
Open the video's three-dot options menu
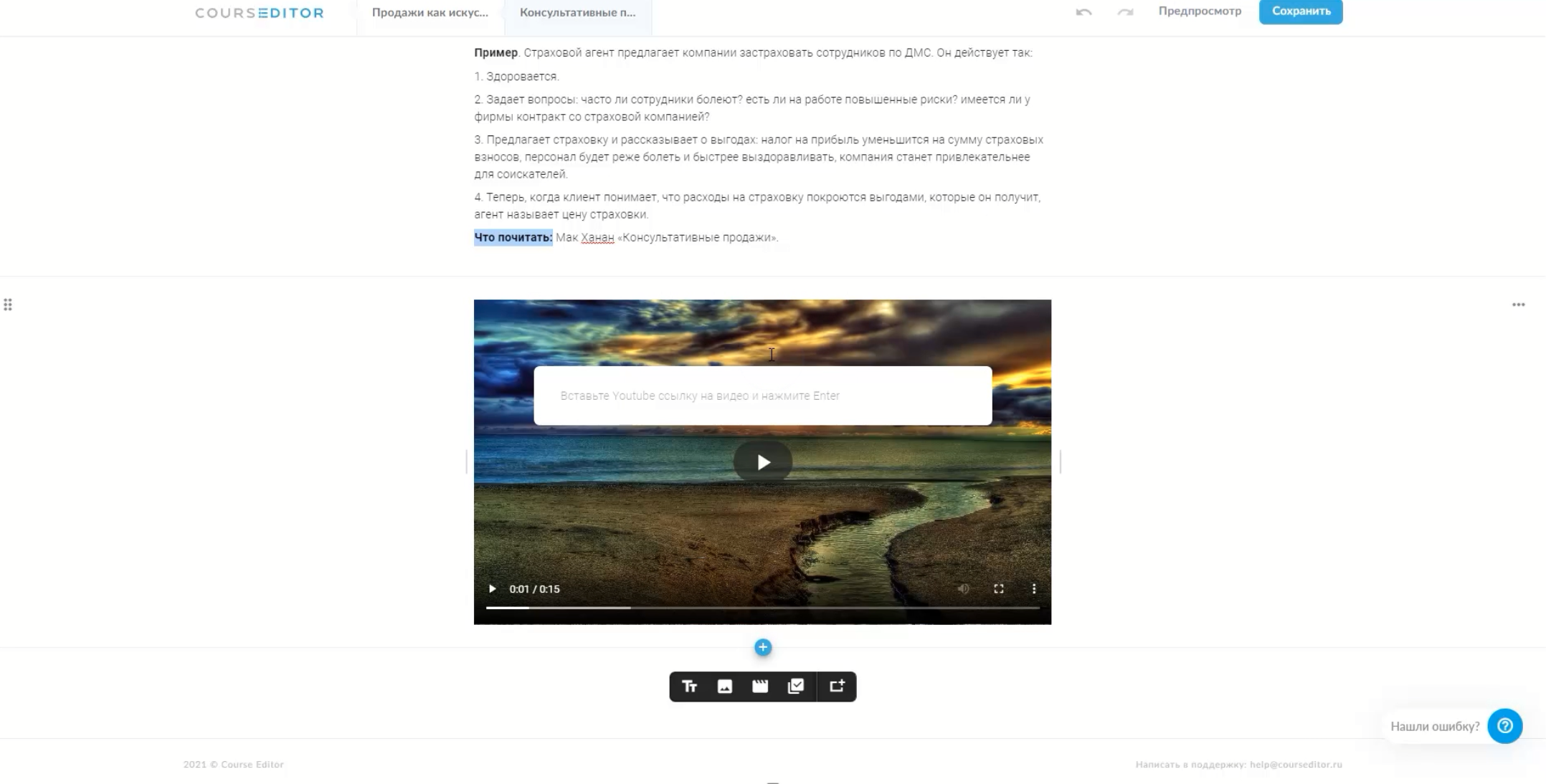tap(1033, 588)
